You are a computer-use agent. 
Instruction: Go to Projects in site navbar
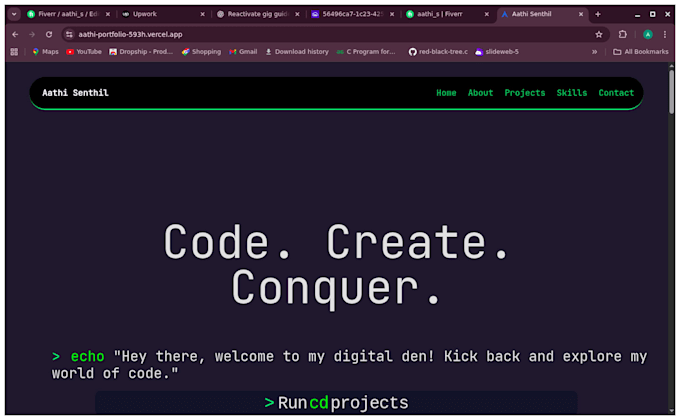(525, 93)
